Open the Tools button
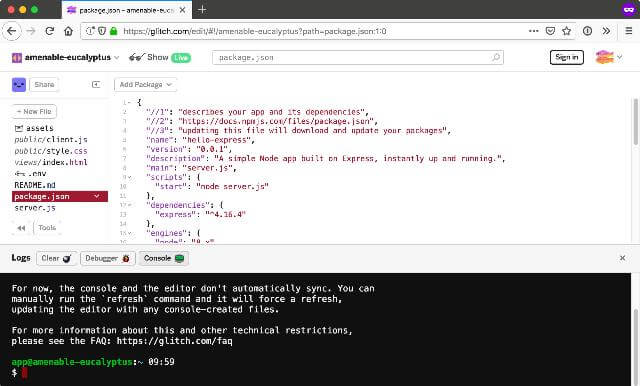This screenshot has height=386, width=640. [47, 228]
